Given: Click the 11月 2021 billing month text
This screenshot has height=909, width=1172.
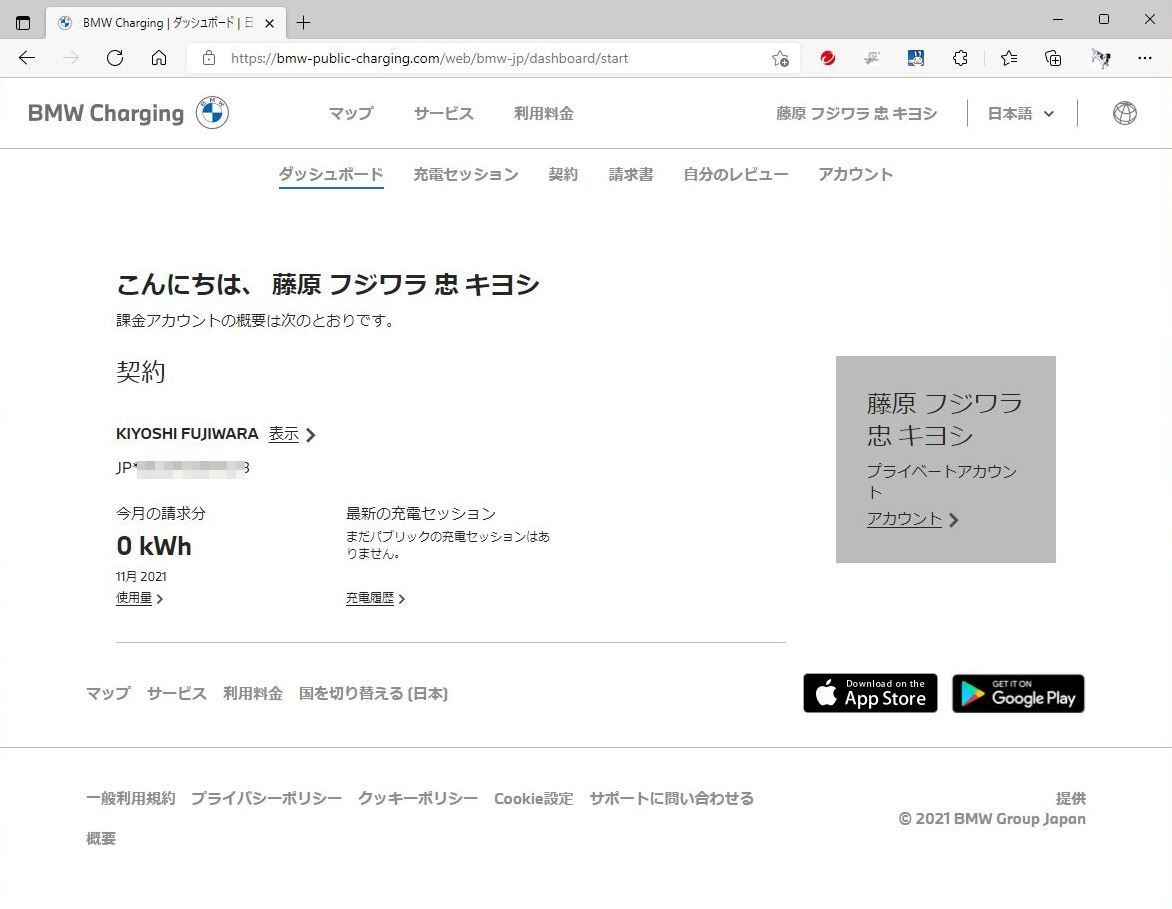Looking at the screenshot, I should 141,576.
